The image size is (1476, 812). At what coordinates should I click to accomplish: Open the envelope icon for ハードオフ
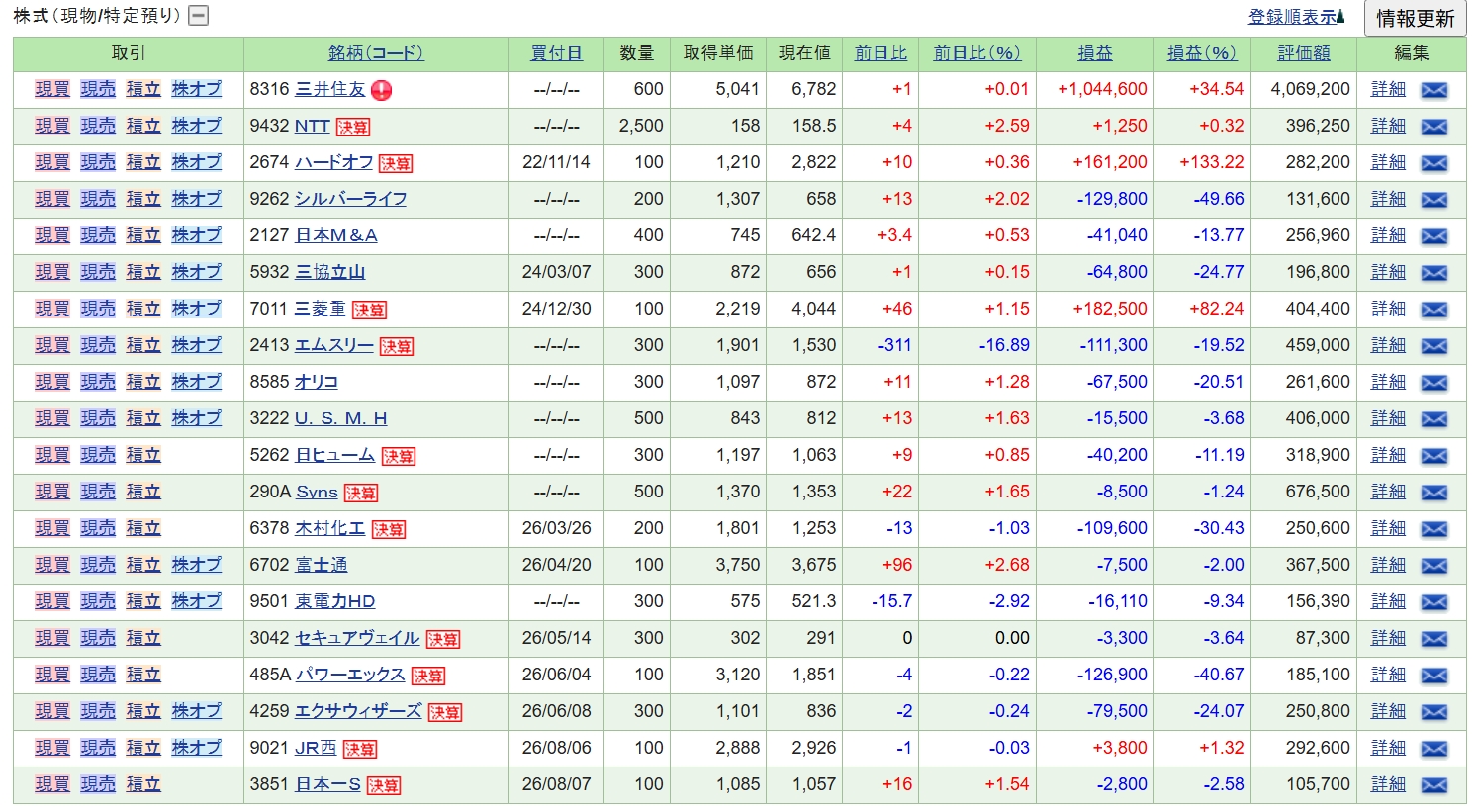[1433, 163]
